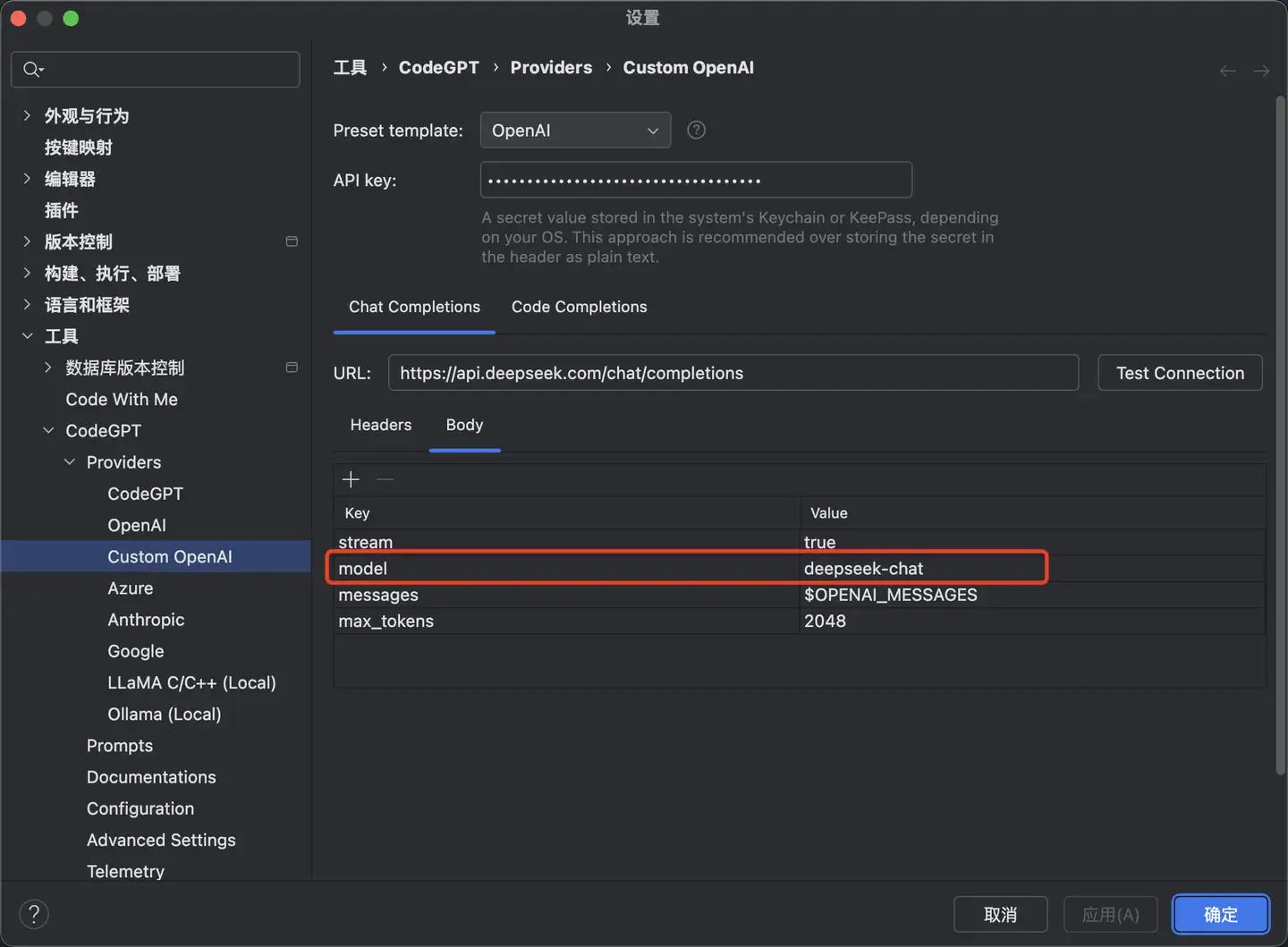This screenshot has height=947, width=1288.
Task: Click the deepseek-chat value cell
Action: pyautogui.click(x=1032, y=569)
